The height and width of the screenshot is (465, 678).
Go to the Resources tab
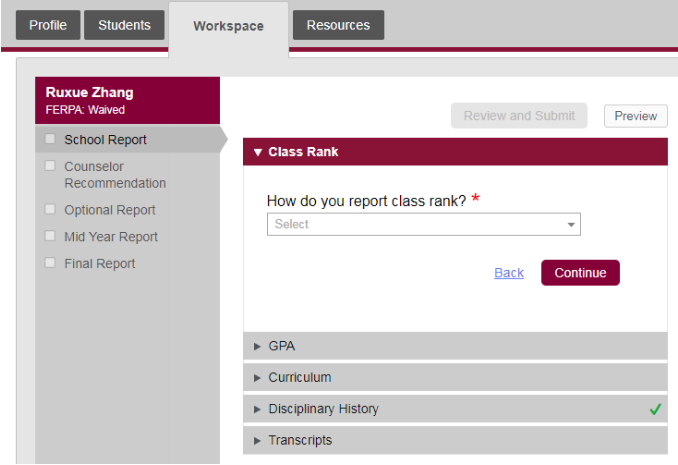338,25
